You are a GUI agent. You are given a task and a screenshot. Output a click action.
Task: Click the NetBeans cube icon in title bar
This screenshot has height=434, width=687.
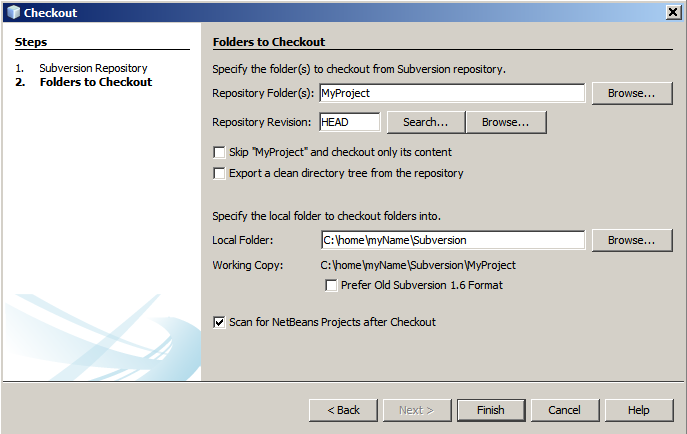13,12
